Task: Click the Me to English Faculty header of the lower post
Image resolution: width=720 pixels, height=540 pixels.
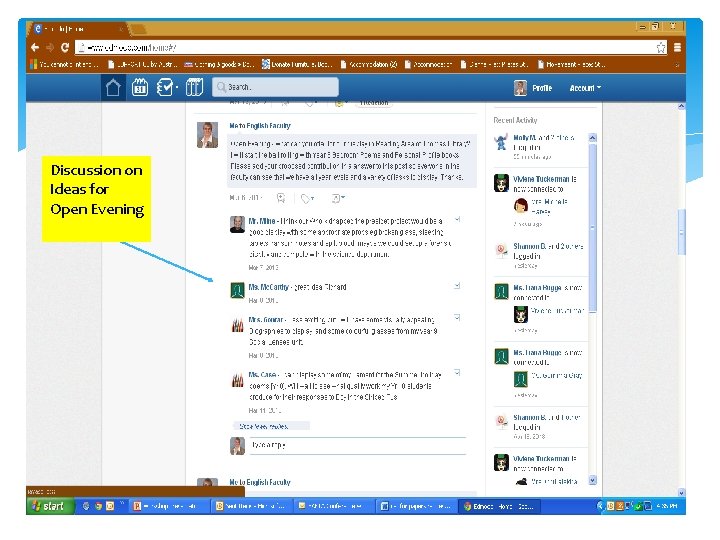Action: 260,482
